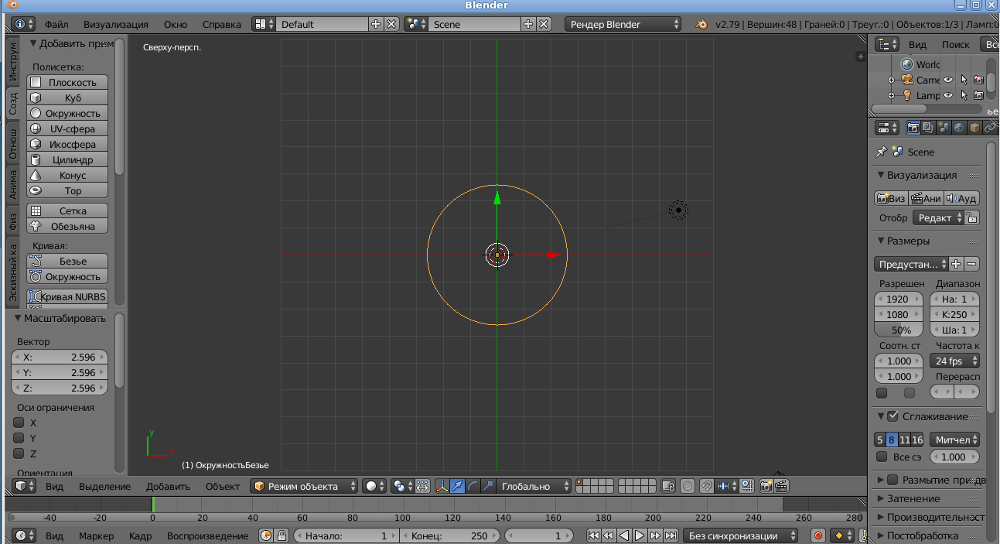Toggle Lamp visibility eye icon
Viewport: 1000px width, 544px height.
948,95
